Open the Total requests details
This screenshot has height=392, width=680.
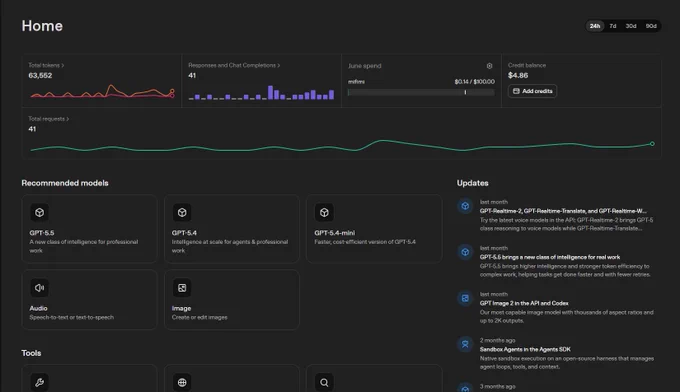pos(49,119)
